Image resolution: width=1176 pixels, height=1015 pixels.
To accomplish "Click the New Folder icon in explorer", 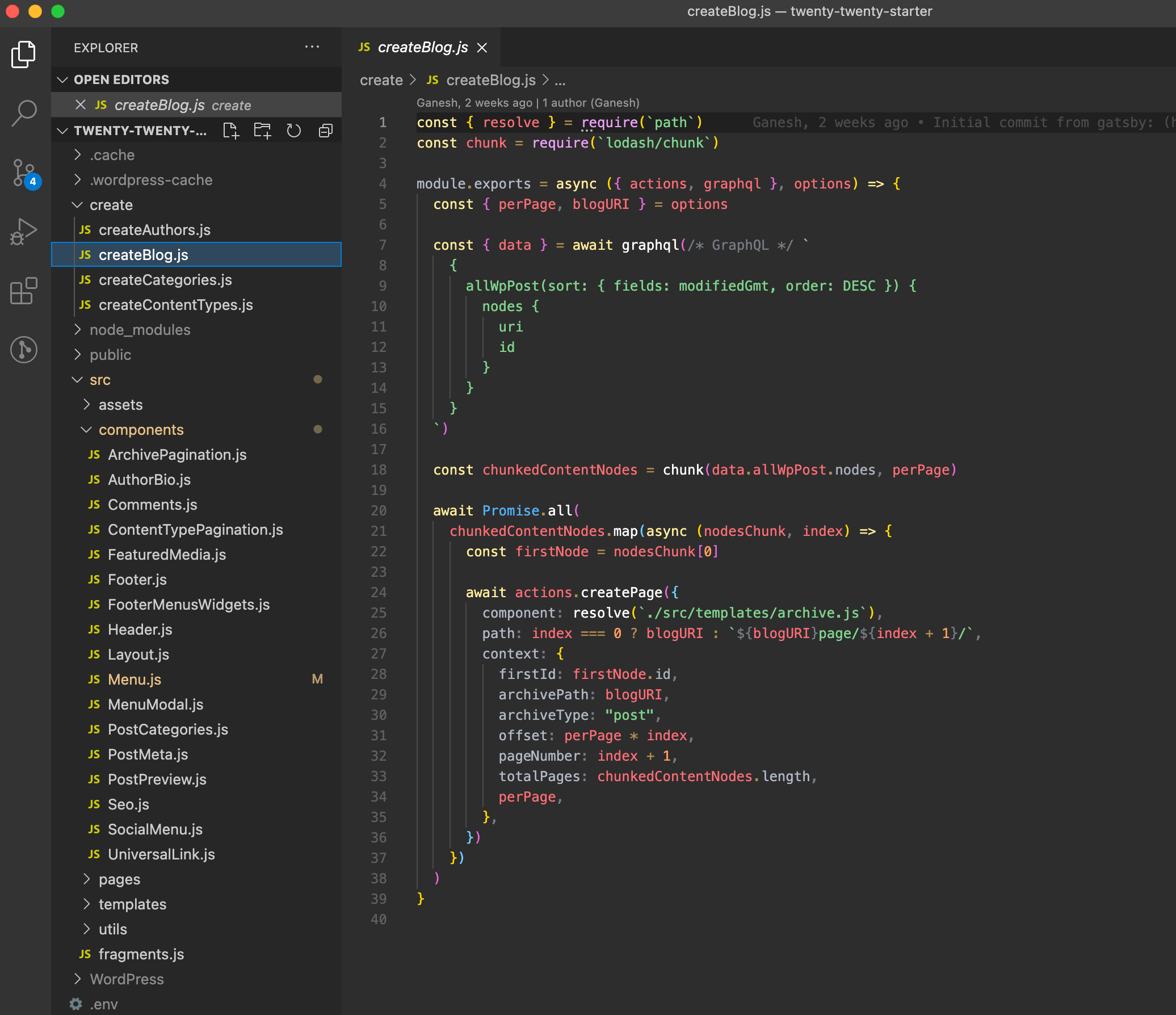I will (x=262, y=131).
